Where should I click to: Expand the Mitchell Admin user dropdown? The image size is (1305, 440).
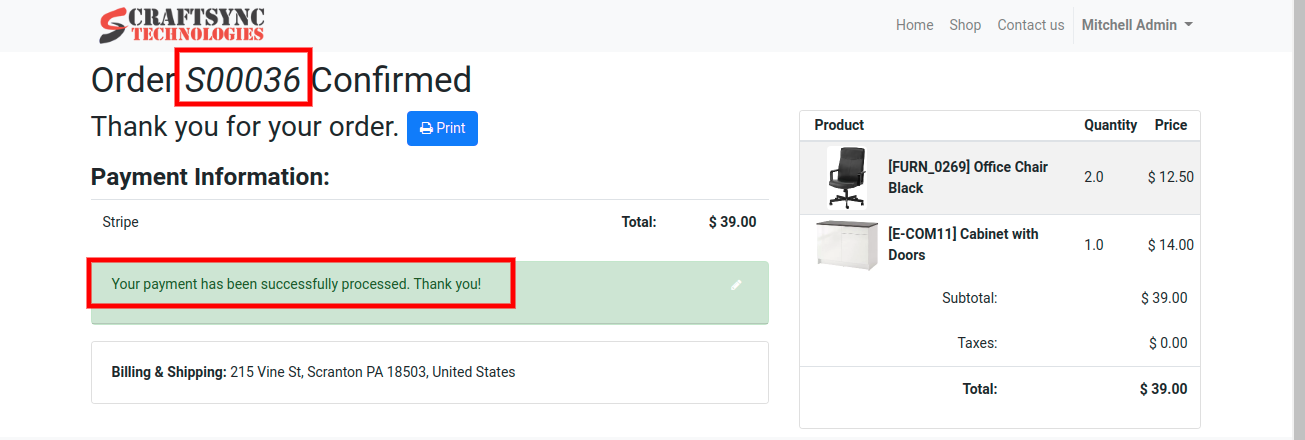click(x=1137, y=25)
